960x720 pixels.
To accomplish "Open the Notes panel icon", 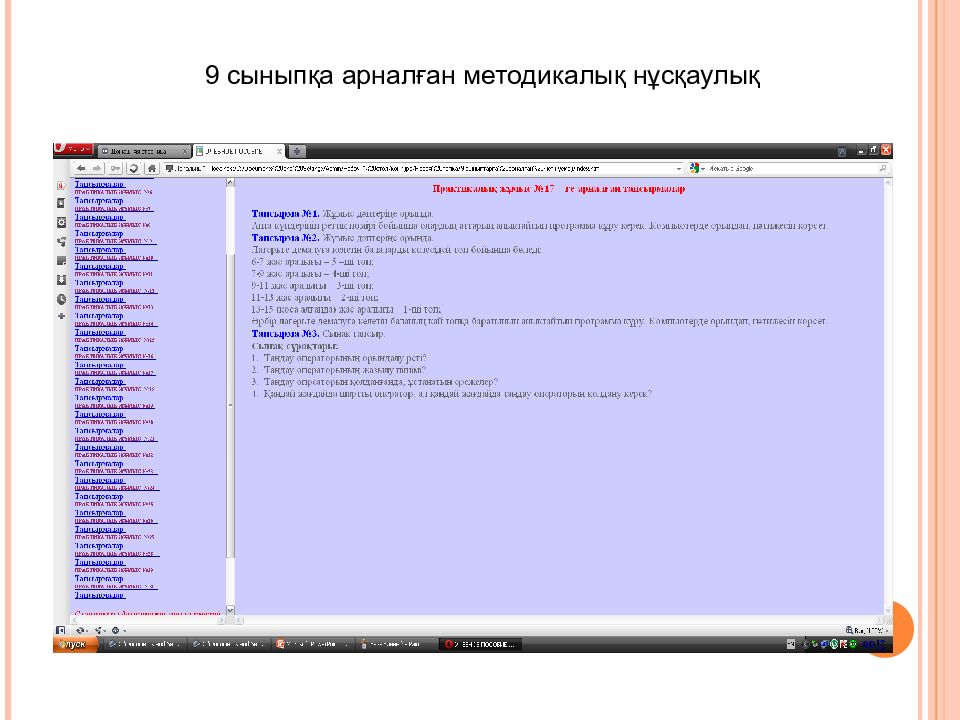I will point(61,261).
